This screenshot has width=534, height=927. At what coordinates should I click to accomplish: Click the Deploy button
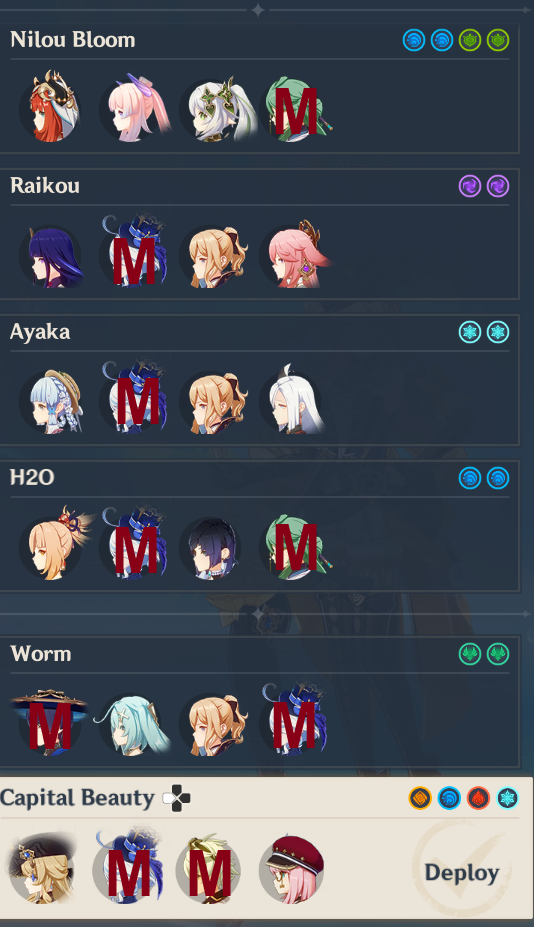pyautogui.click(x=462, y=873)
